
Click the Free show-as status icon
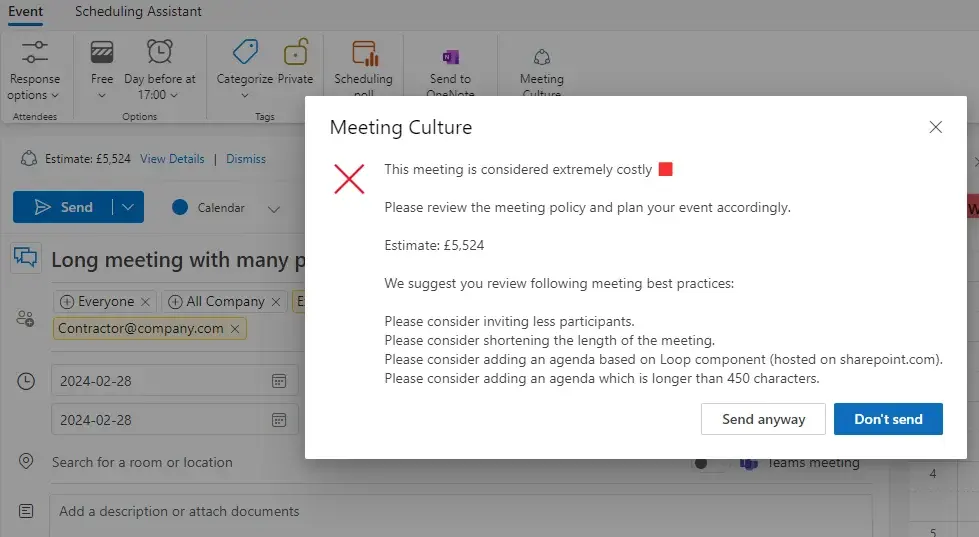click(x=102, y=52)
